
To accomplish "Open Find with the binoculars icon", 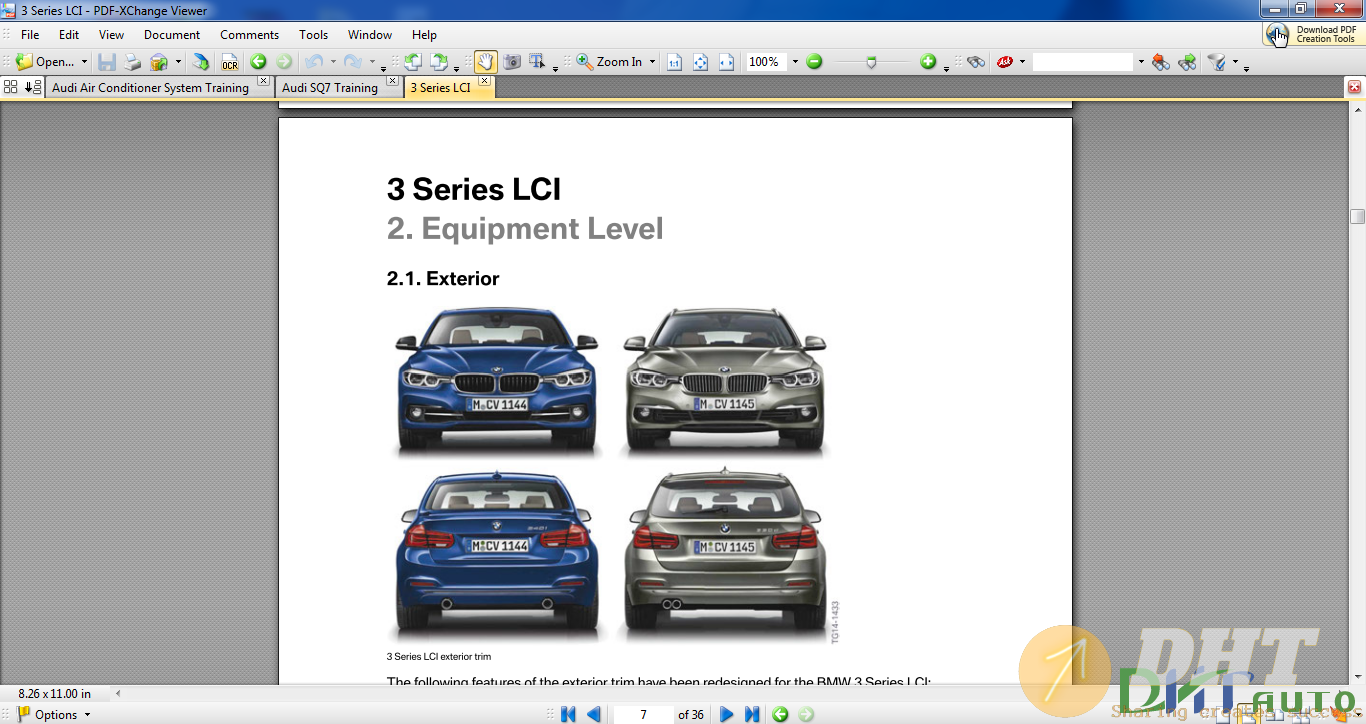I will [x=976, y=62].
